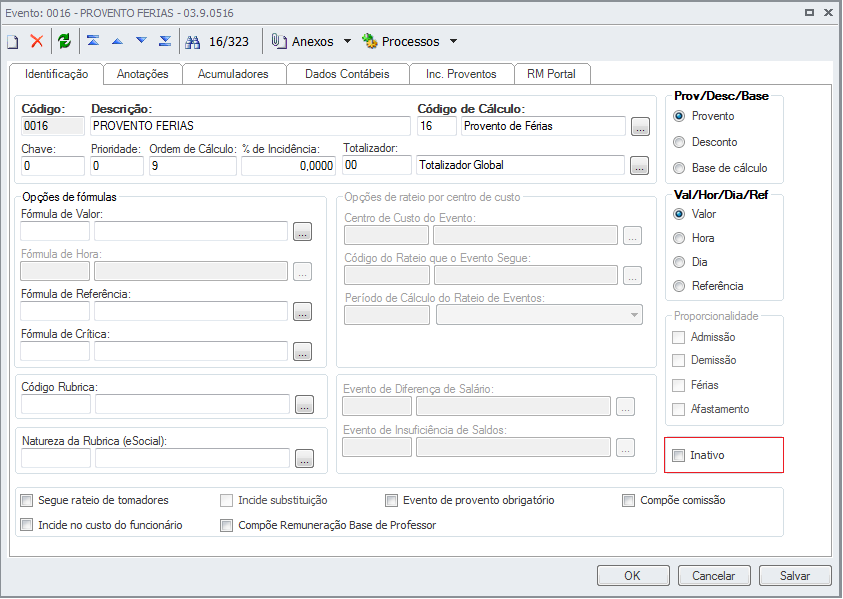Click the Ordem de Cálculo field
The image size is (843, 599).
pyautogui.click(x=192, y=166)
